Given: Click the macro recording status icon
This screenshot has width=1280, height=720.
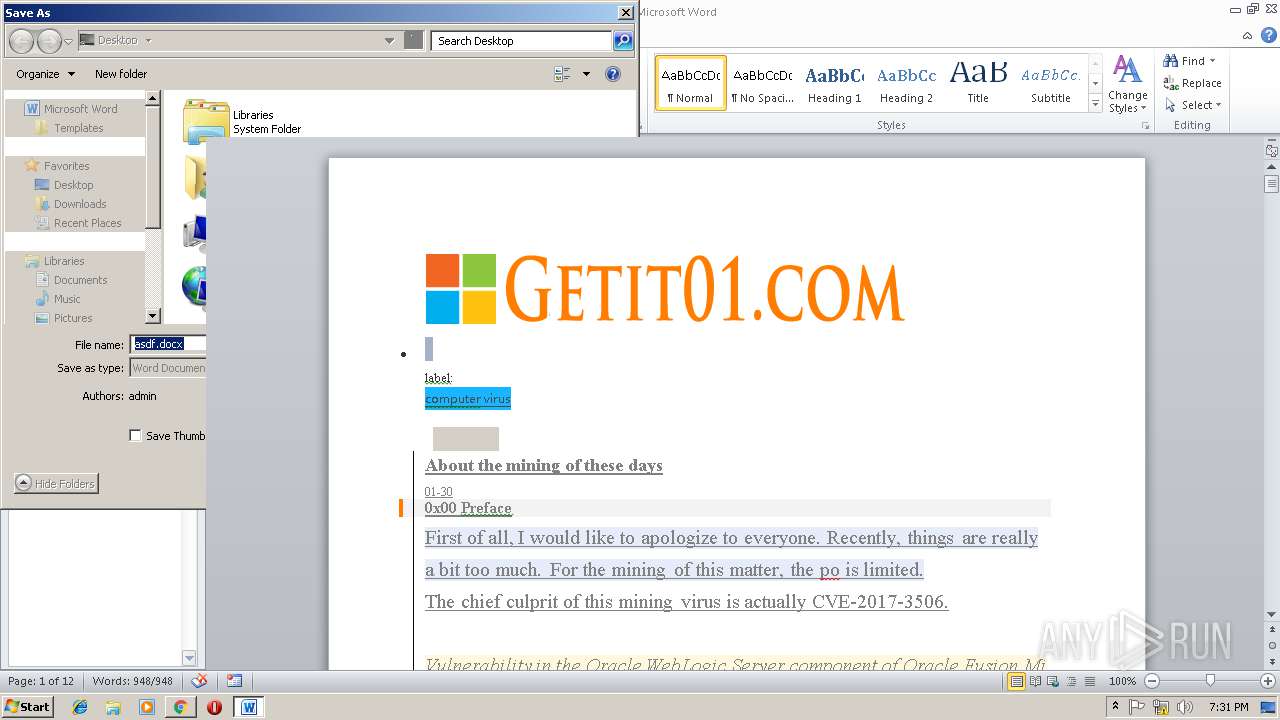Looking at the screenshot, I should click(234, 681).
